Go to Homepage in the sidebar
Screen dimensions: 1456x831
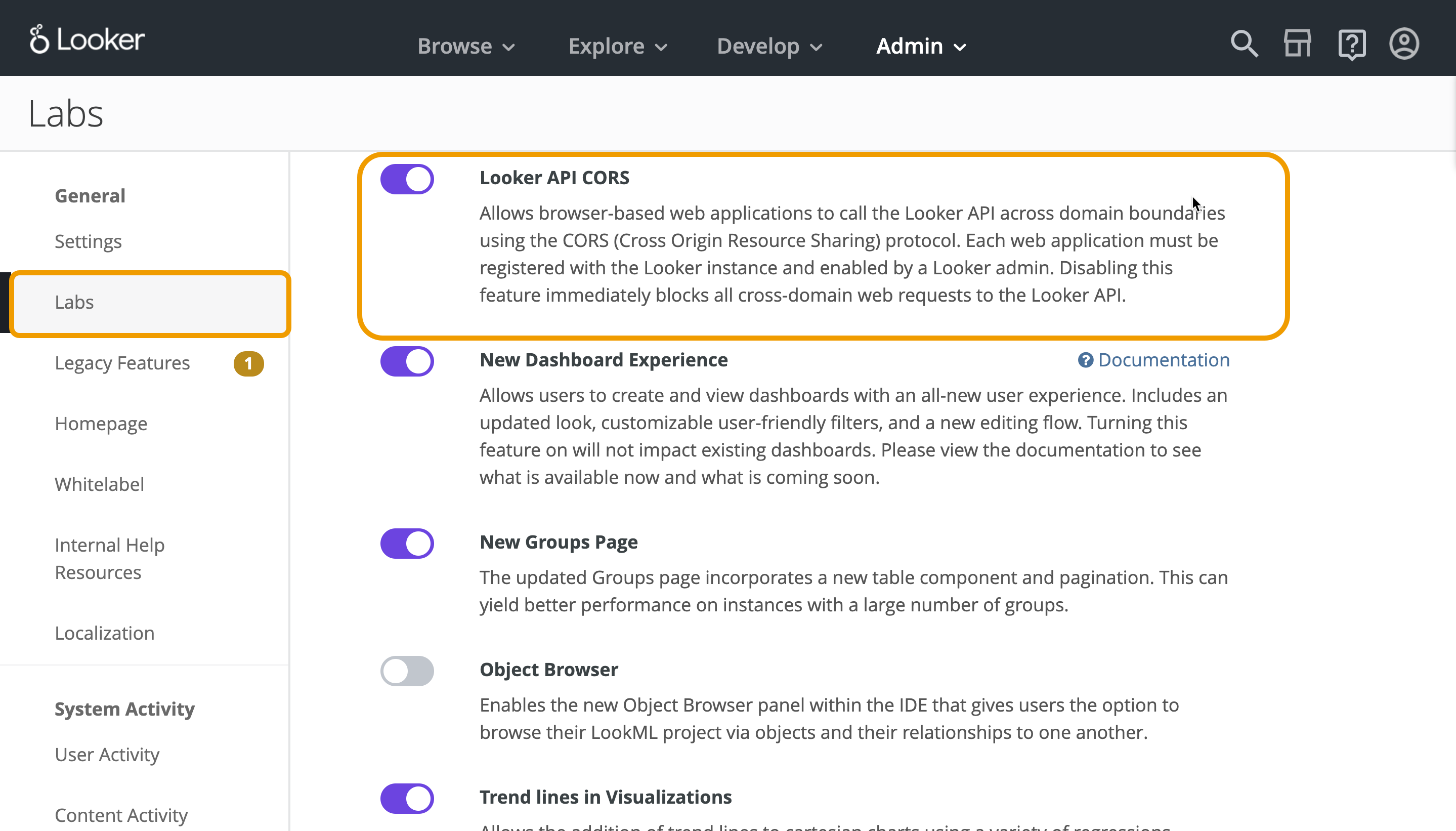tap(101, 424)
